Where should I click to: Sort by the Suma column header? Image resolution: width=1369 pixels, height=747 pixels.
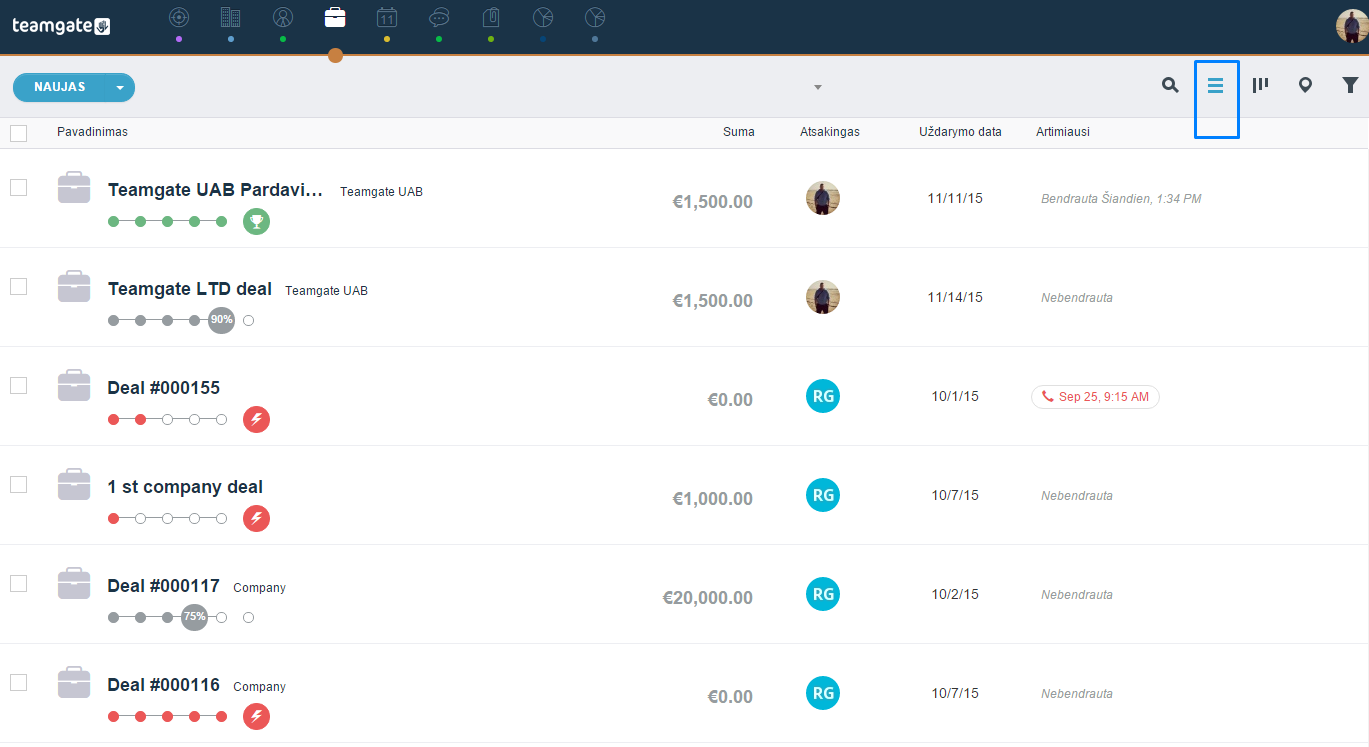pos(739,132)
